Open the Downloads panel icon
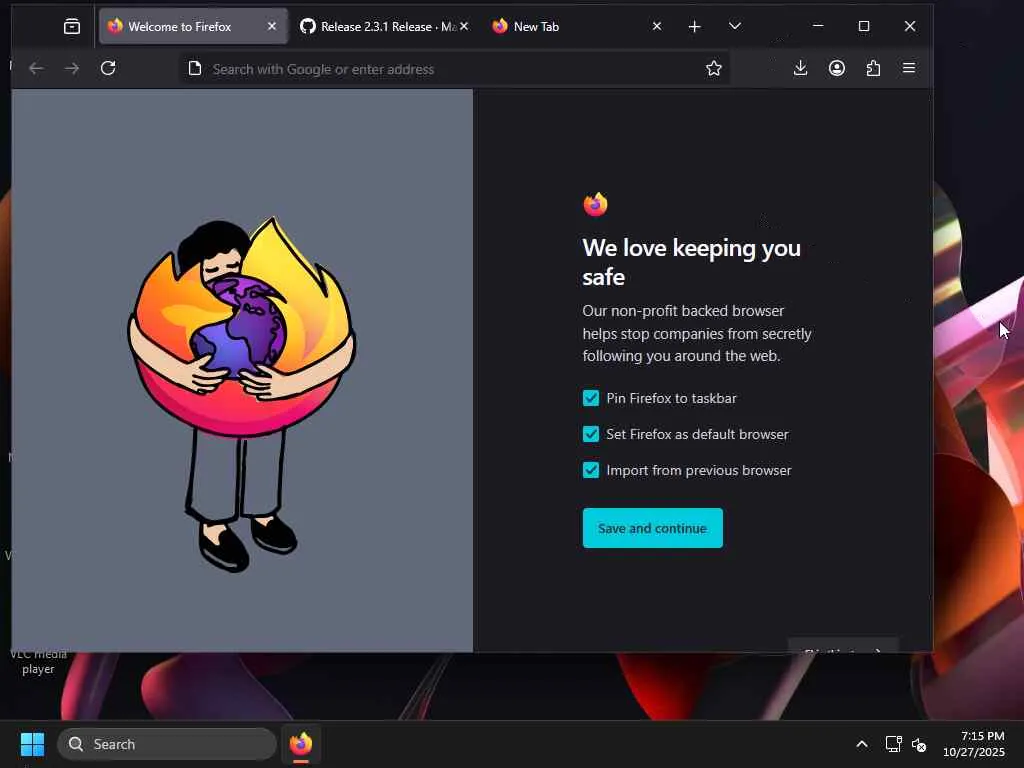Image resolution: width=1024 pixels, height=768 pixels. (801, 68)
